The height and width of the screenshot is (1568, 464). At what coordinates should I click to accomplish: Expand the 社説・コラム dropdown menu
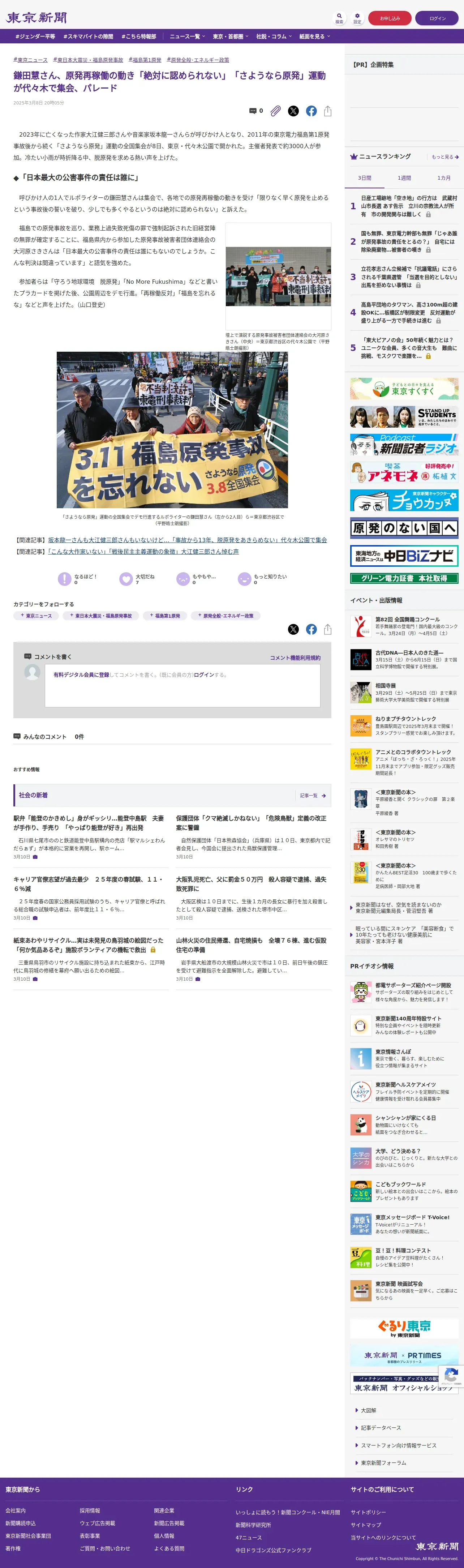tap(274, 37)
